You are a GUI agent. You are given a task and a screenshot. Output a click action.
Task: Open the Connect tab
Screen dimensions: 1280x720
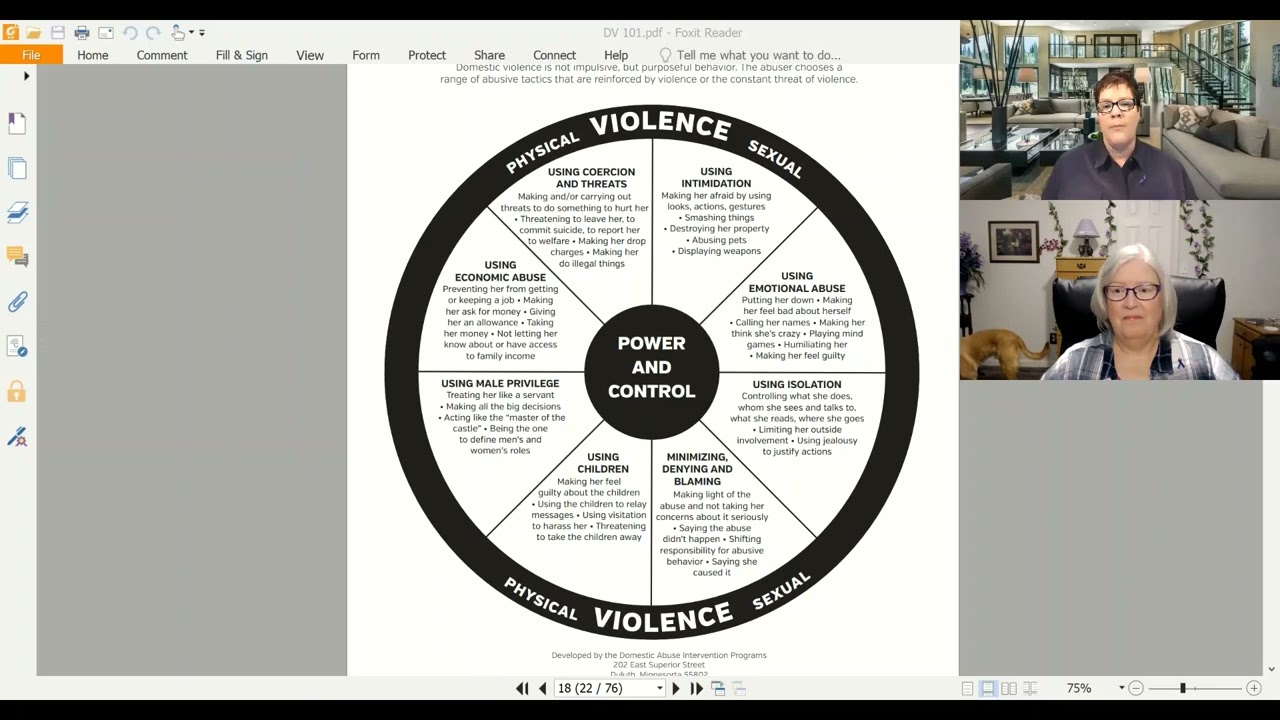tap(554, 55)
